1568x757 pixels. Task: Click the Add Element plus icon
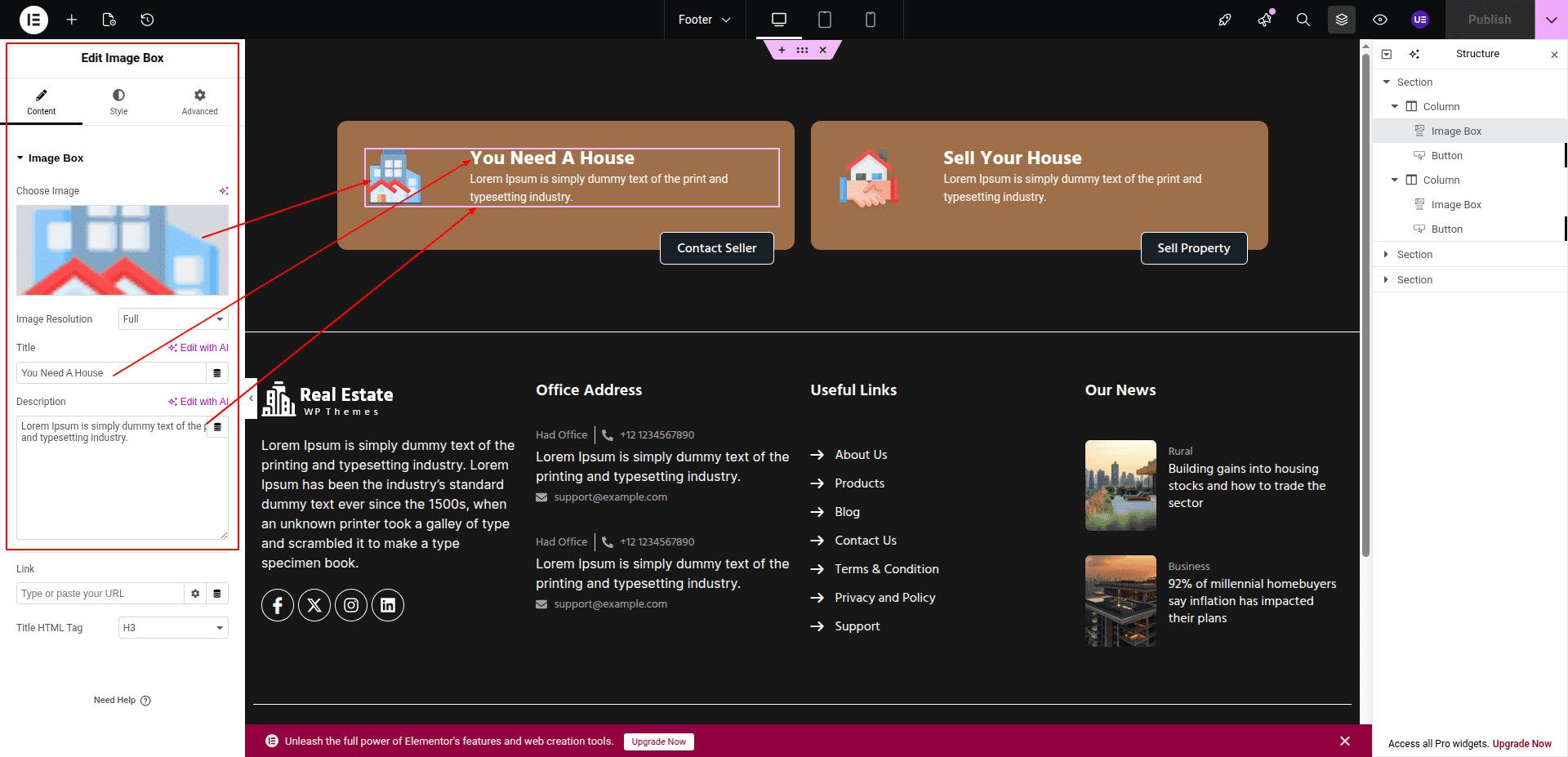[72, 20]
